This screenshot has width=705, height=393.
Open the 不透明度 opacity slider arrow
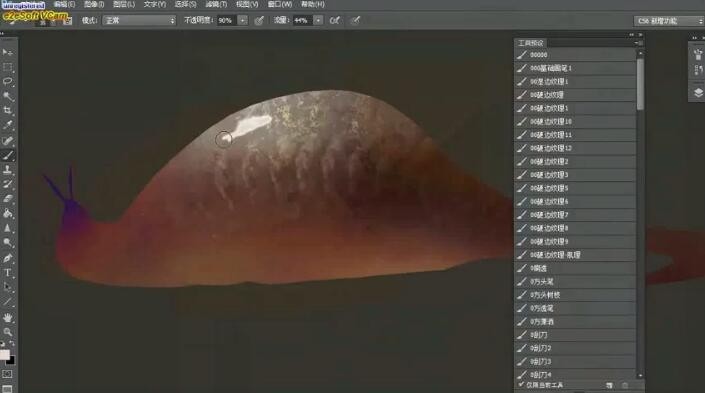pos(242,20)
